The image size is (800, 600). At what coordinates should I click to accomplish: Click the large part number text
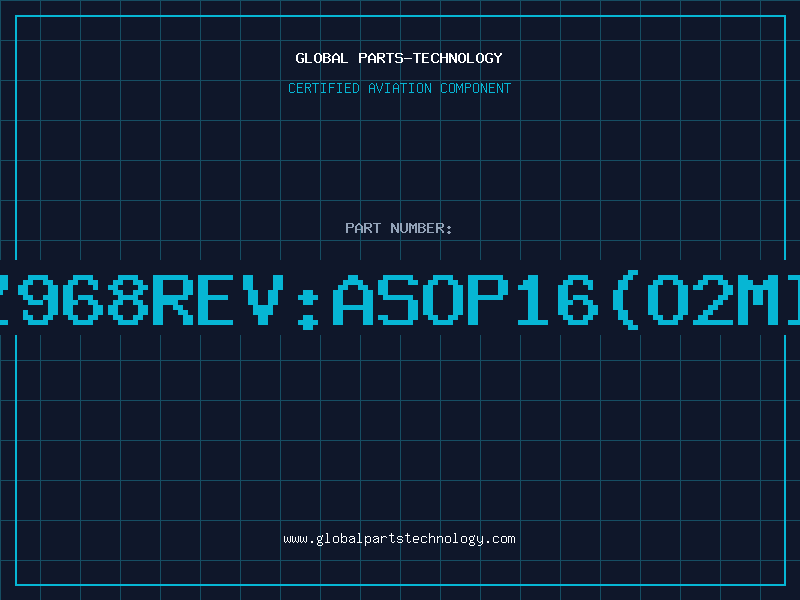point(400,300)
